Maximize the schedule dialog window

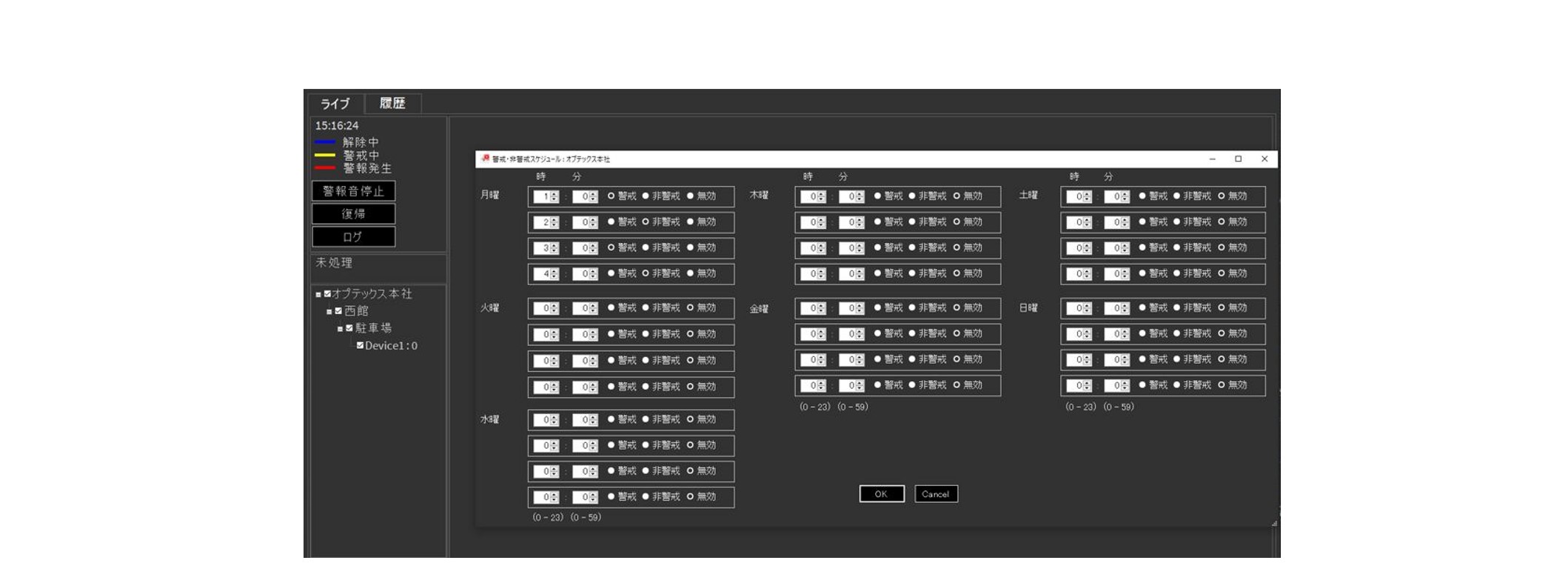tap(1238, 159)
